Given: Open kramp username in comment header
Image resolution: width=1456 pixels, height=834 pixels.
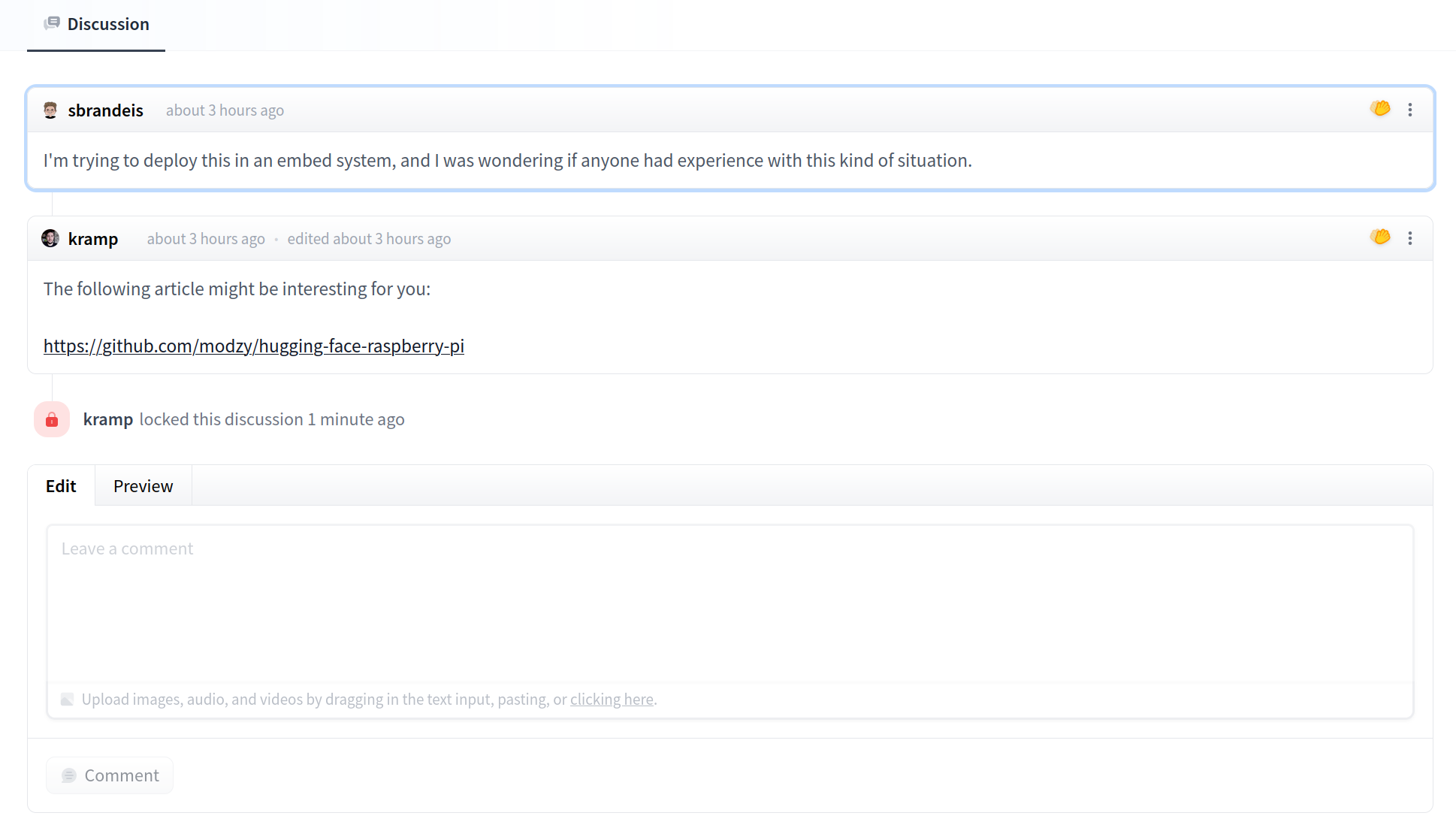Looking at the screenshot, I should pos(93,239).
